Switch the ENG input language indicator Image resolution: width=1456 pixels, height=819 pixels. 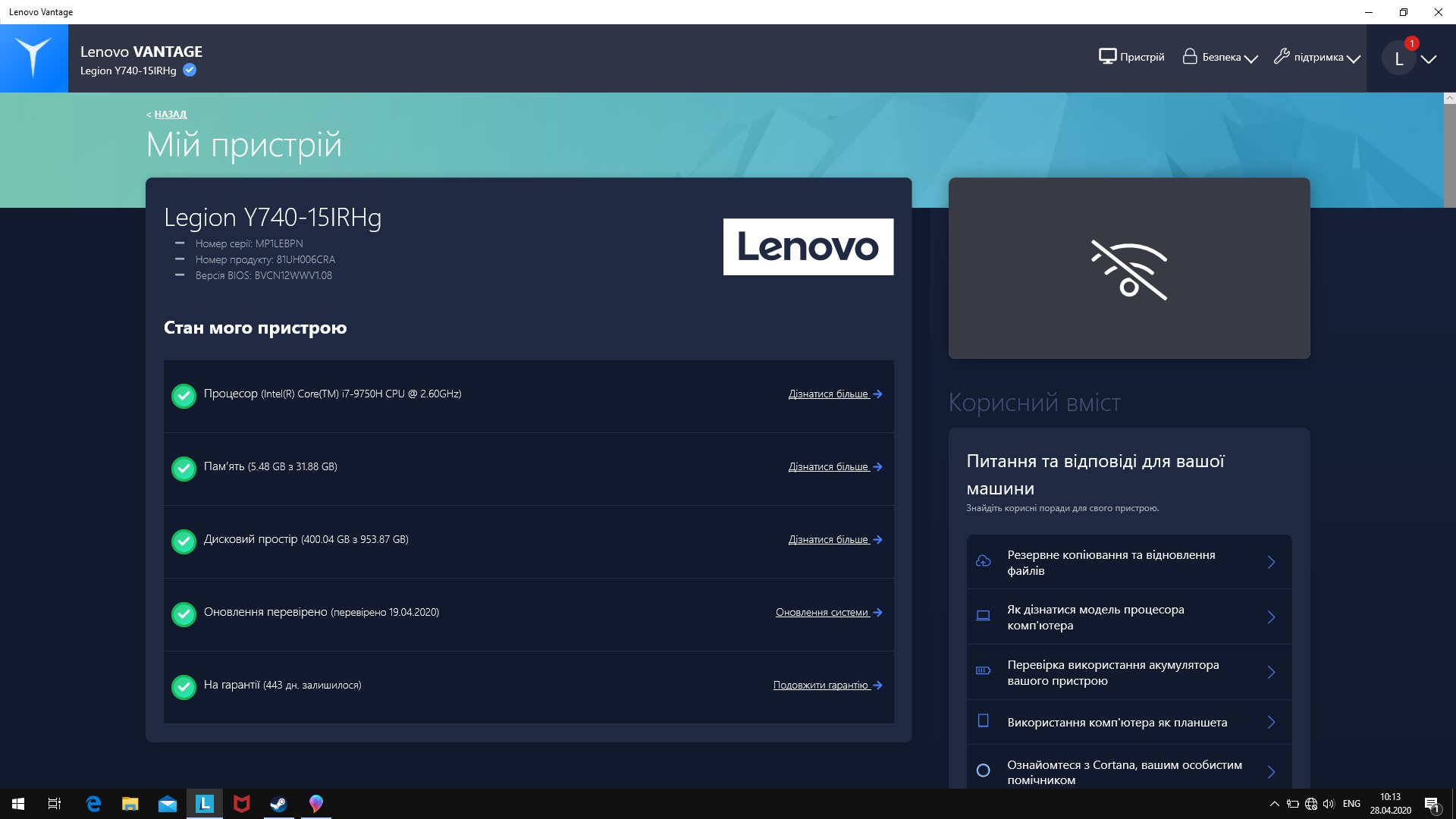coord(1351,804)
